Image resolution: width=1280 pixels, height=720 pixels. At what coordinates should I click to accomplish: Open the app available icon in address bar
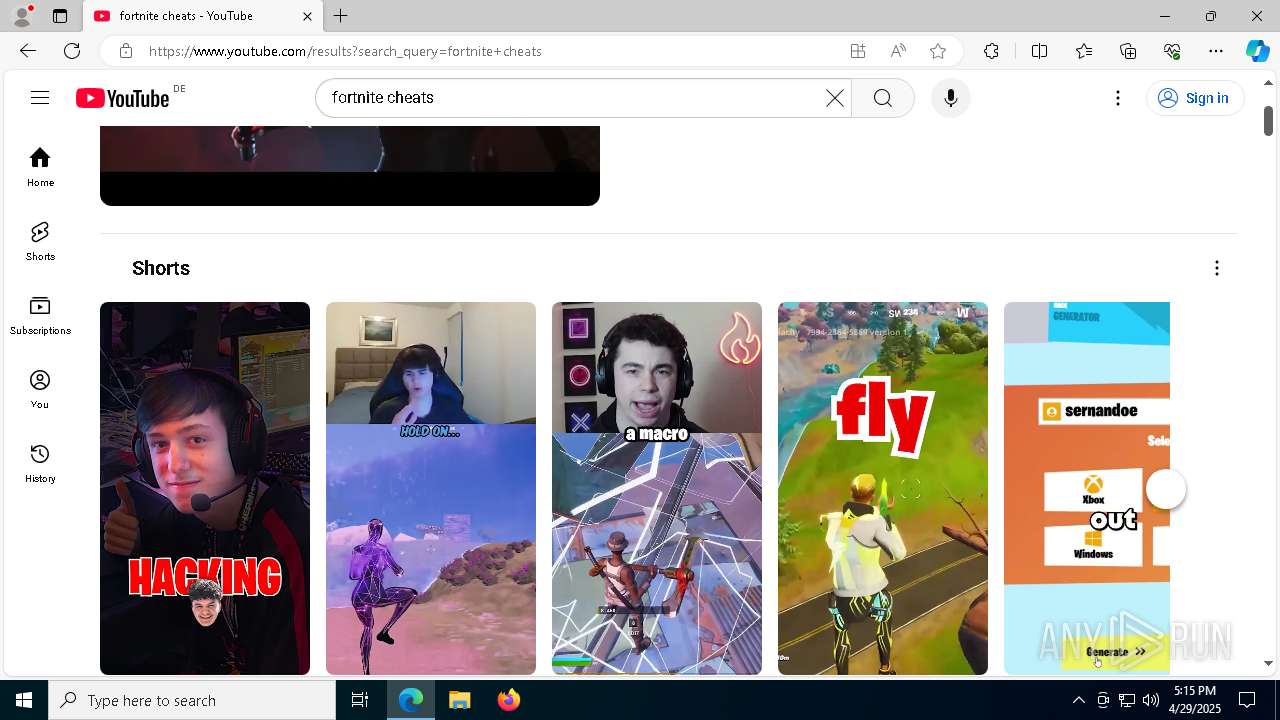pos(858,51)
